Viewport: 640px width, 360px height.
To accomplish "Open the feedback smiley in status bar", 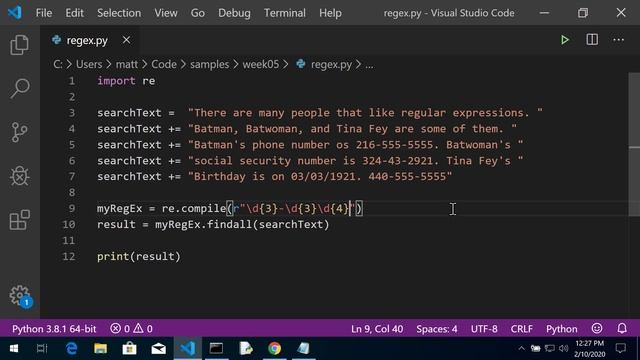I will pyautogui.click(x=597, y=328).
